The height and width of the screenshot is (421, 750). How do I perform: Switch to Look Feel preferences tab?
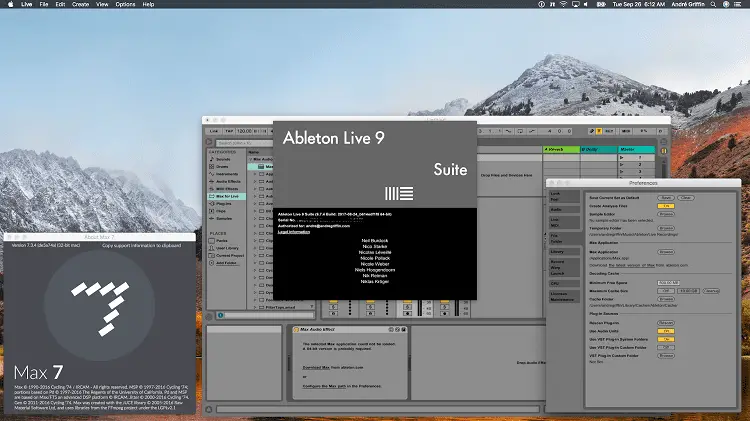pos(563,196)
